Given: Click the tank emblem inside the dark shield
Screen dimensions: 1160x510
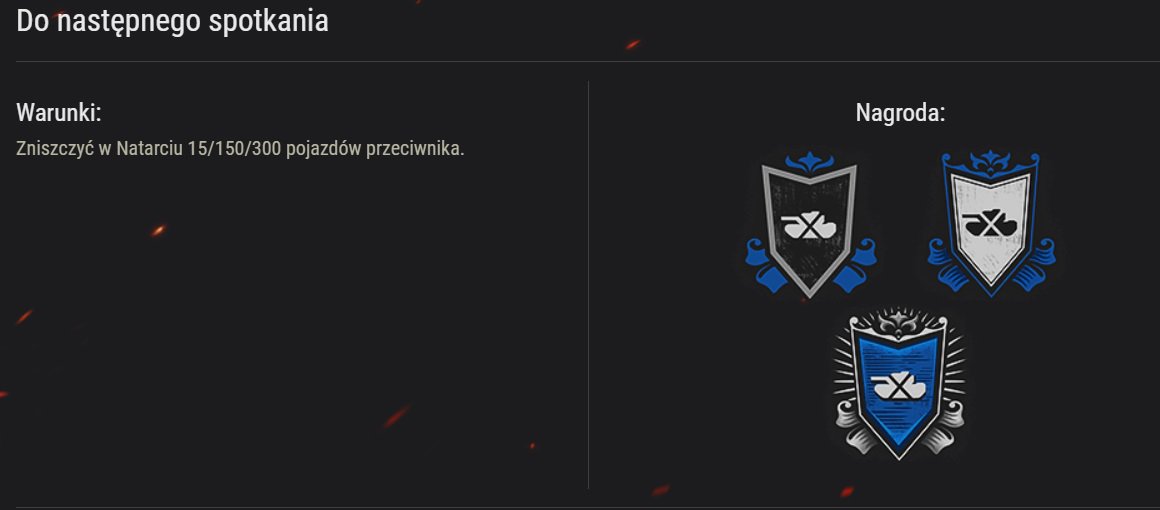Looking at the screenshot, I should pos(809,225).
